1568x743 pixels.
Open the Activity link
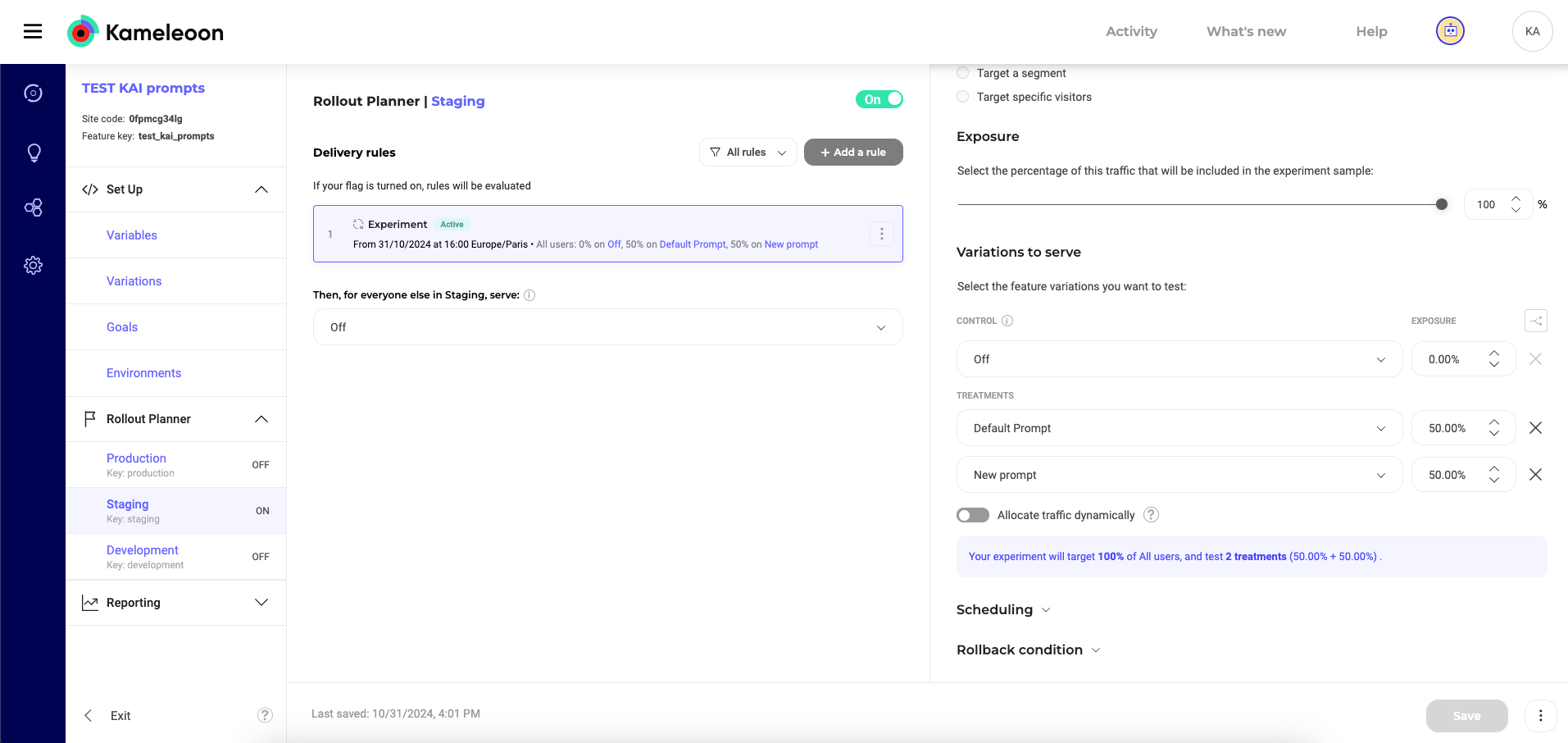tap(1131, 31)
